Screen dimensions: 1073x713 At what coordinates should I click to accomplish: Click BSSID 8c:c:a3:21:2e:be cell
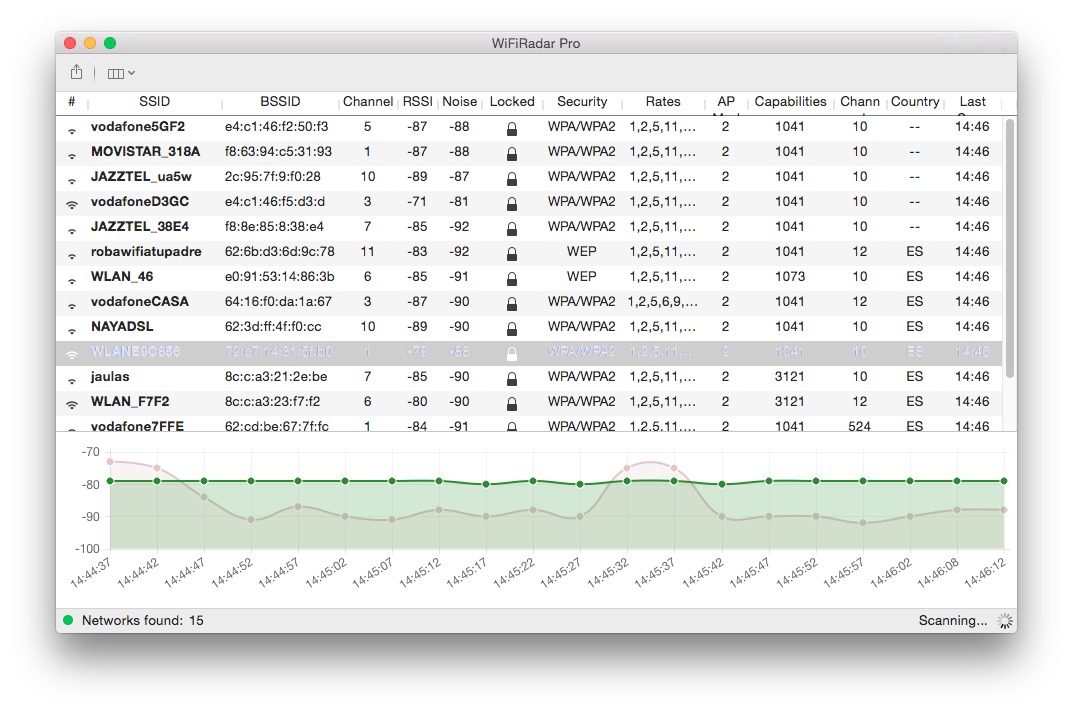(276, 376)
